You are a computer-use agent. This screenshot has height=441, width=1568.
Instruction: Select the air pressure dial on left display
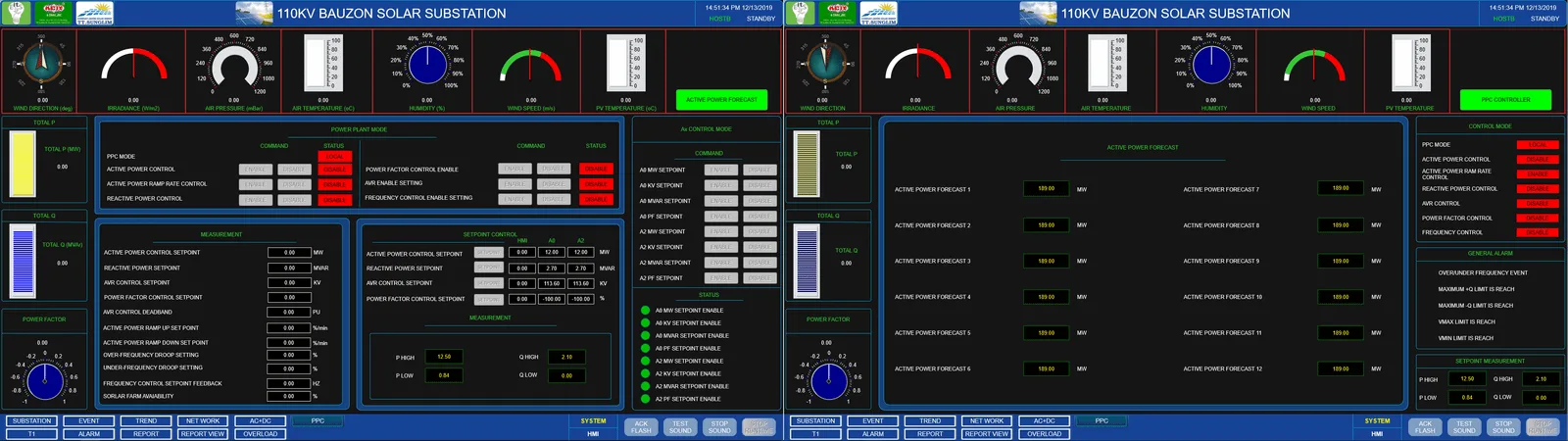click(235, 67)
